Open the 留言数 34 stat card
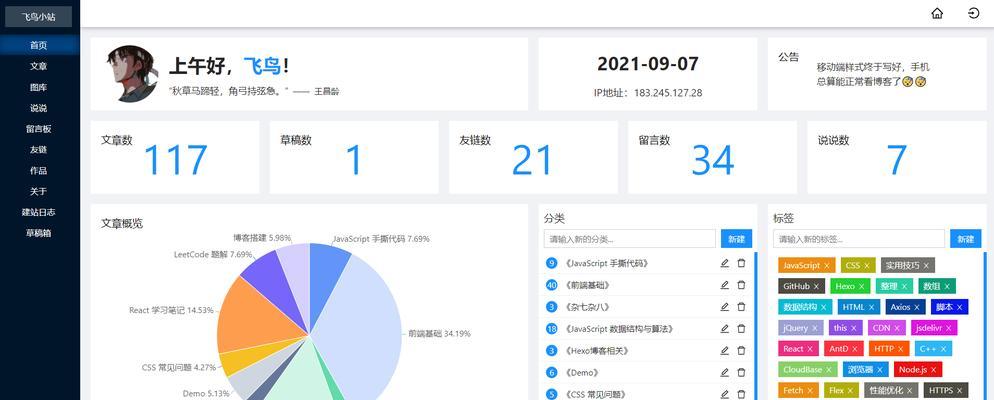Image resolution: width=994 pixels, height=400 pixels. click(713, 157)
